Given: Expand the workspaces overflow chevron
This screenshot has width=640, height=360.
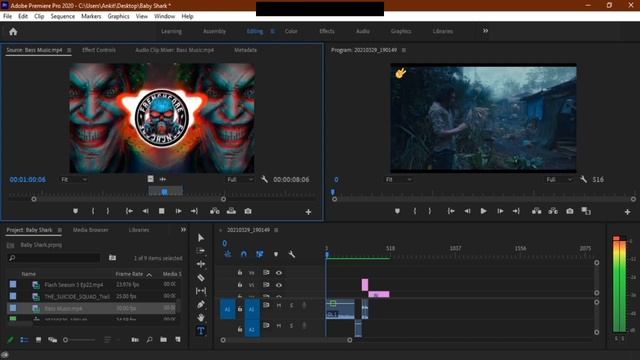Looking at the screenshot, I should pos(485,31).
